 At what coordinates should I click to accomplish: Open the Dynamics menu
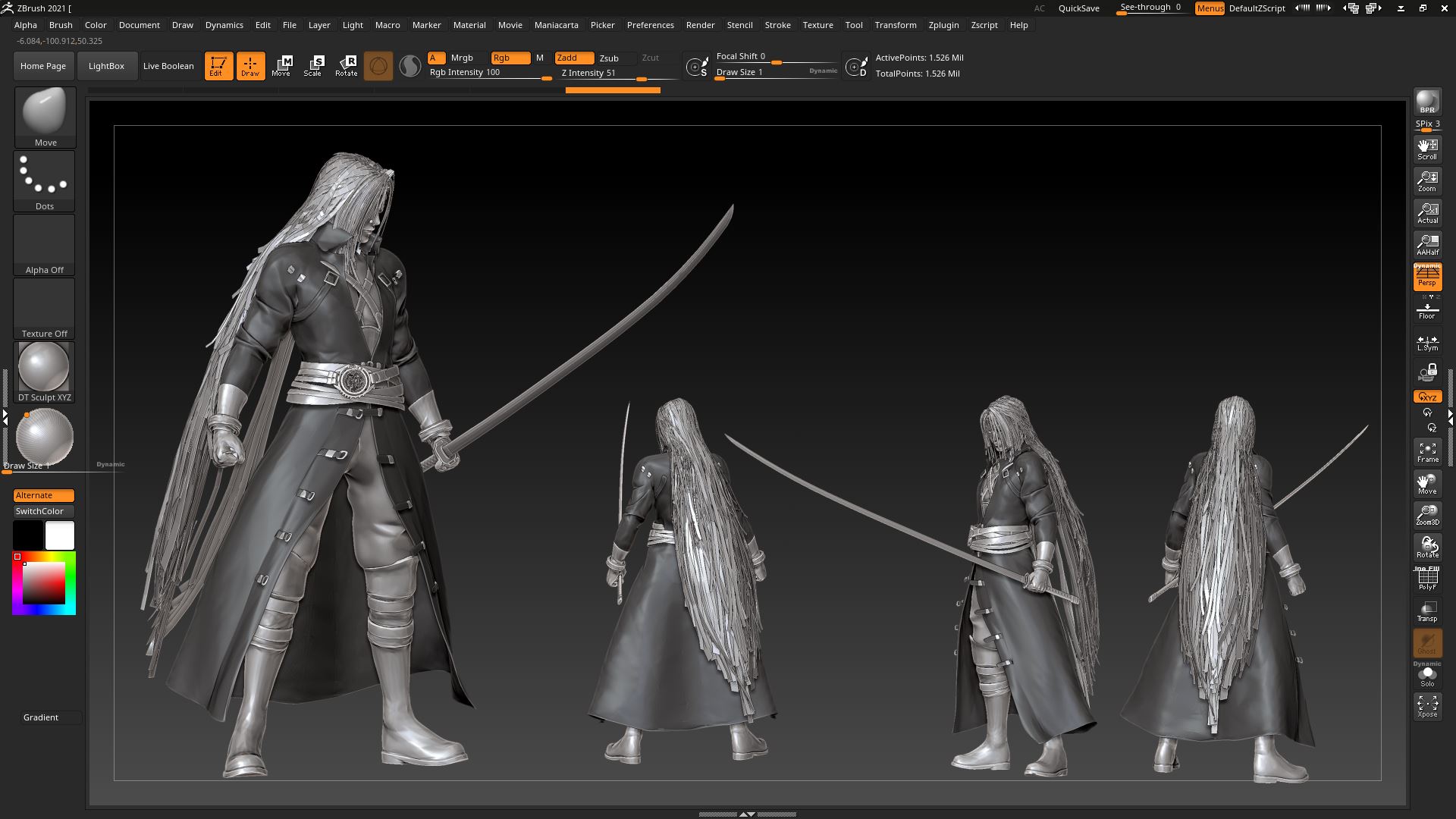point(224,25)
